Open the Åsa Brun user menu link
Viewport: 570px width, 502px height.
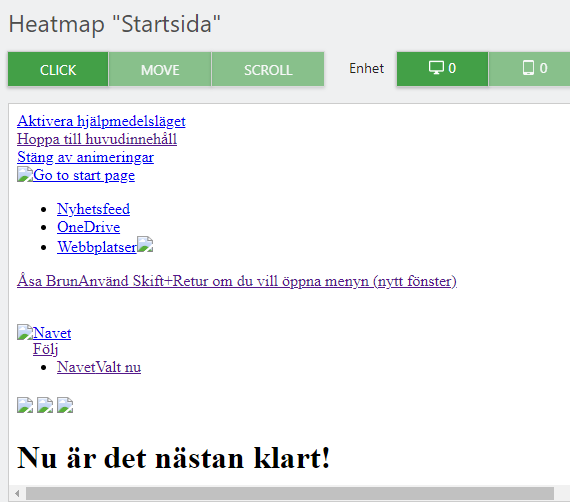coord(237,281)
